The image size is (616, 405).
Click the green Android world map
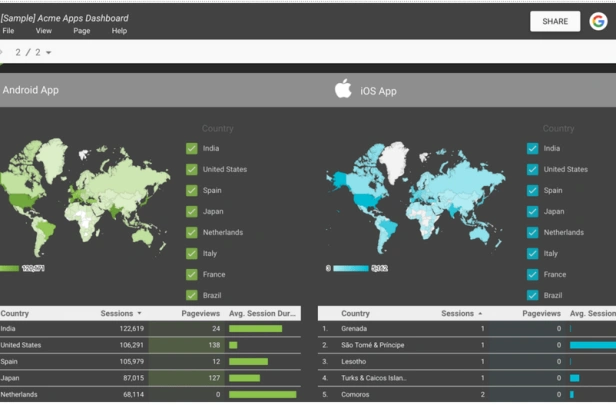click(x=84, y=196)
